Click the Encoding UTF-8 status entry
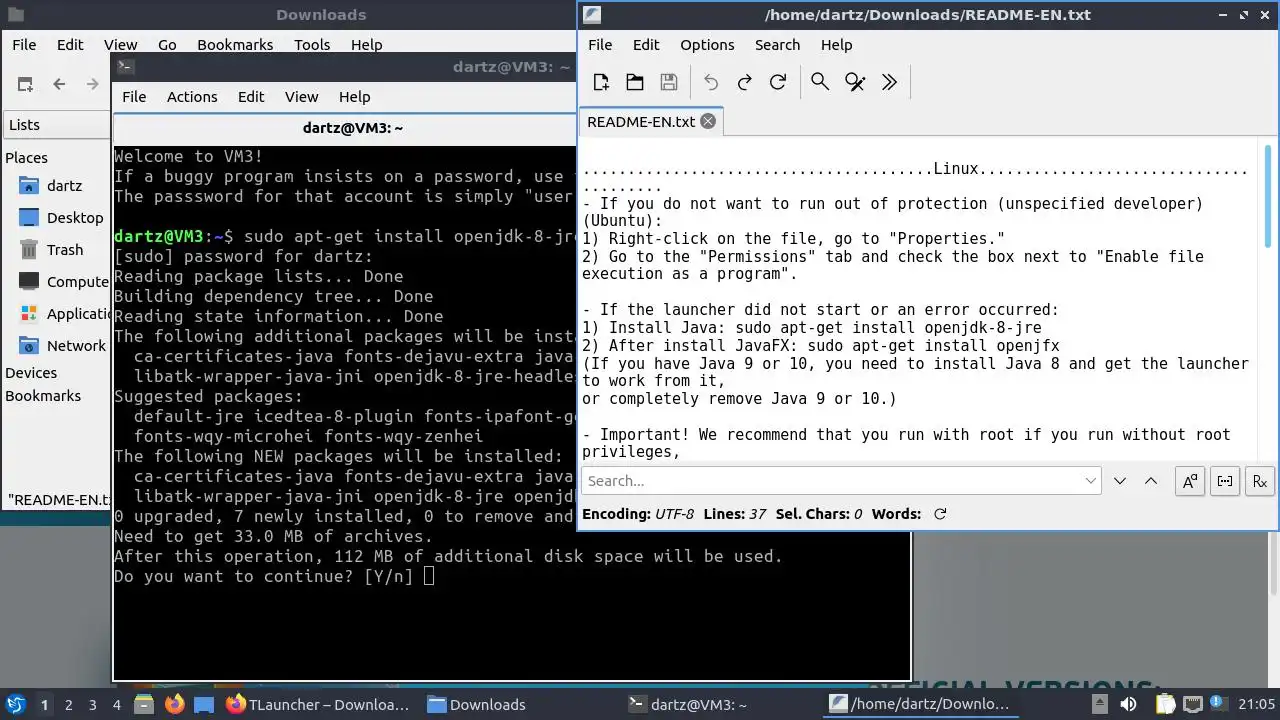 click(638, 514)
